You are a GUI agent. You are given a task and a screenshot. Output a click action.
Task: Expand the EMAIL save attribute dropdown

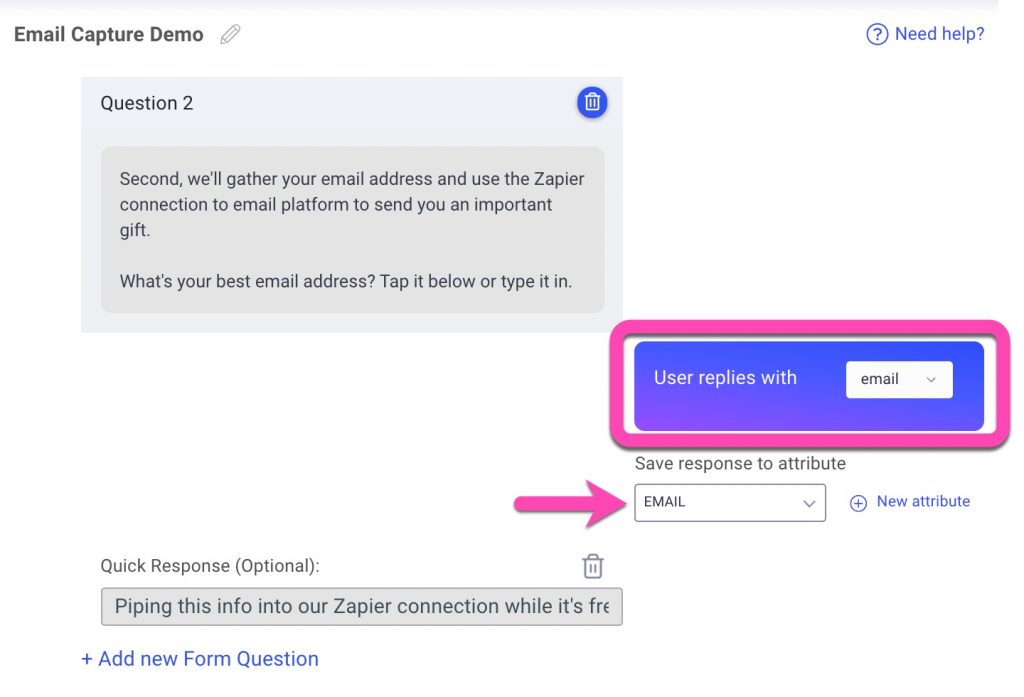click(x=729, y=502)
